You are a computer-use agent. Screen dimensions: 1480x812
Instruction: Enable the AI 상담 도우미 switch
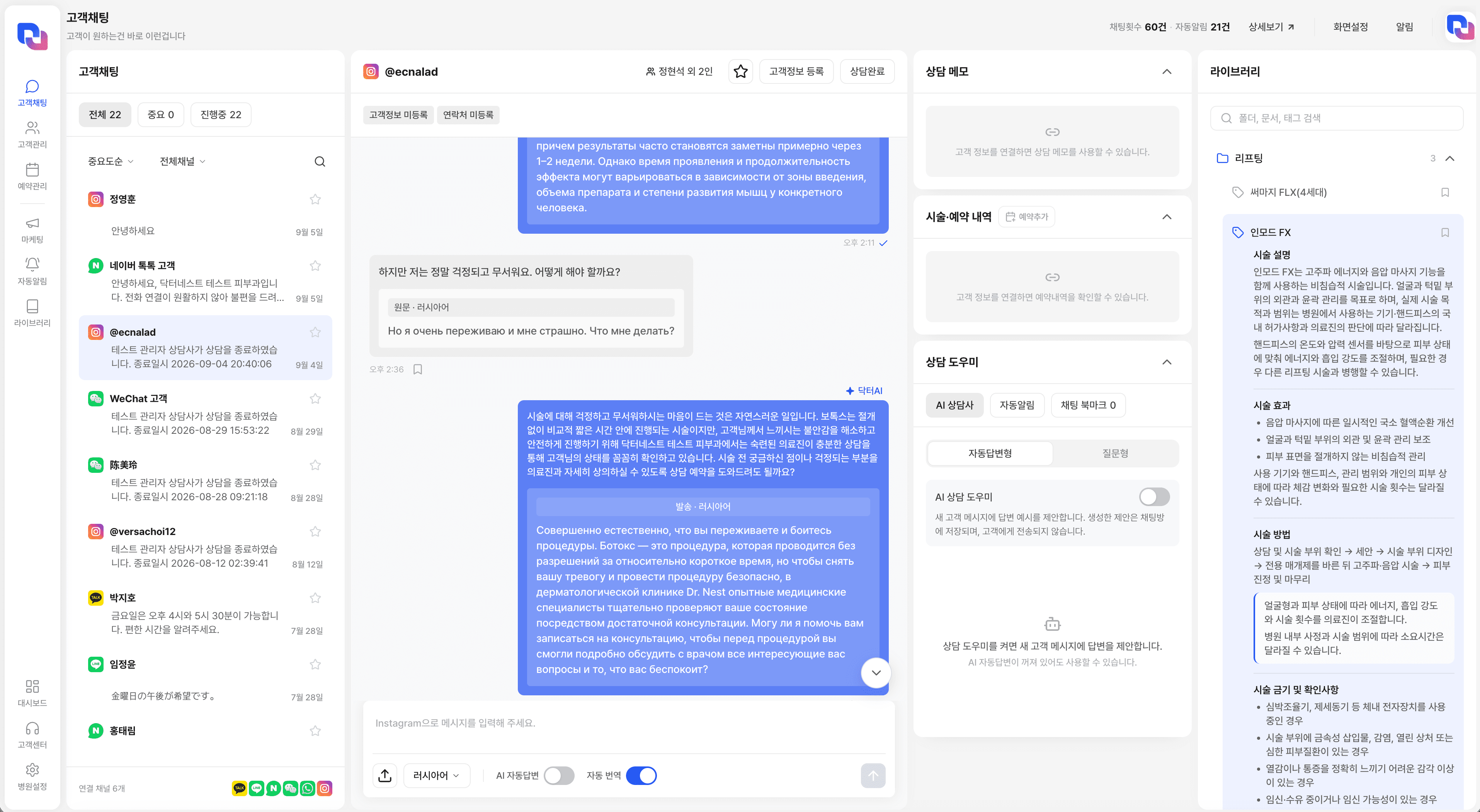pos(1154,497)
